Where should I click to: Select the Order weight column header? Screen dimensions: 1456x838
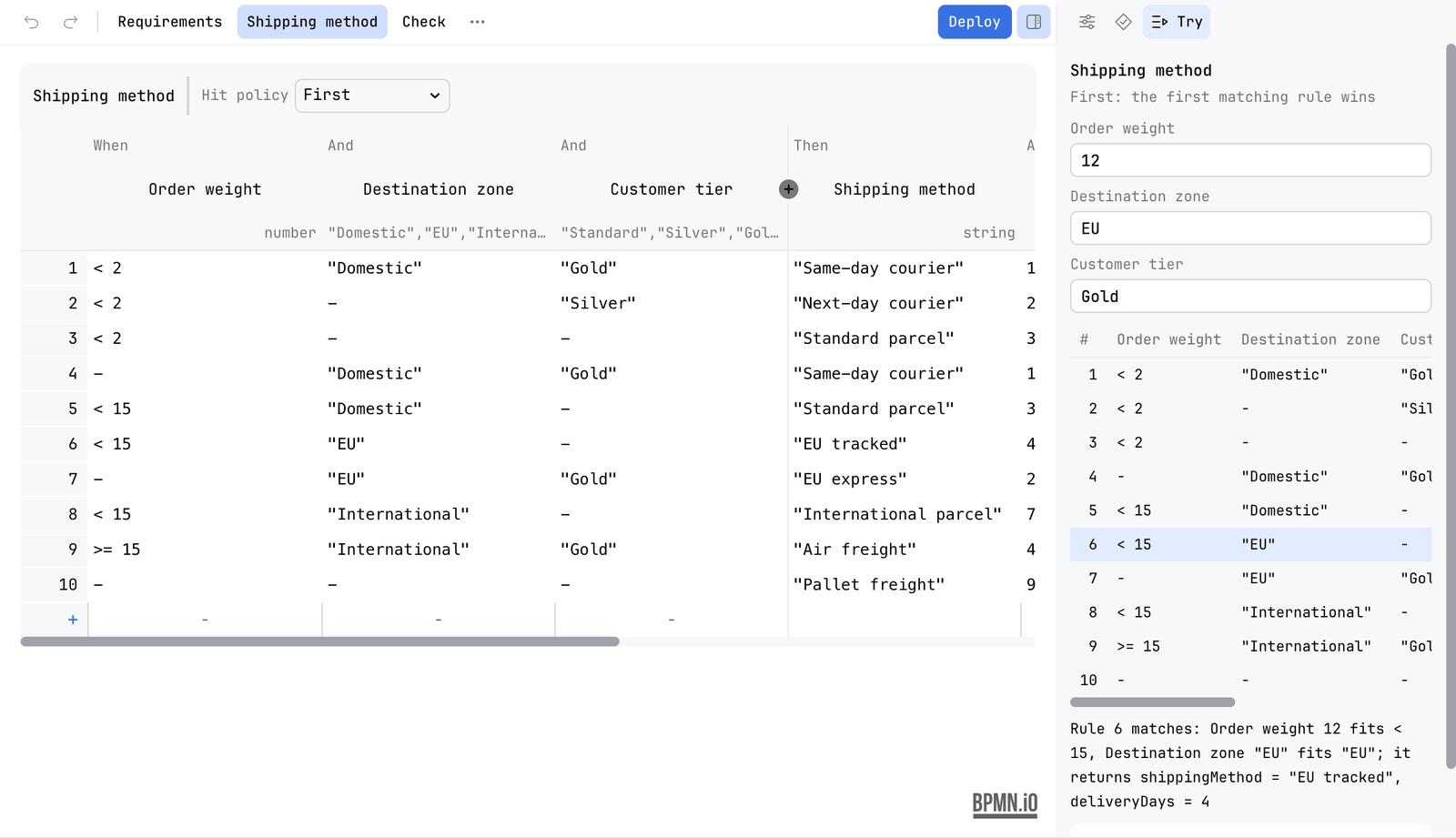(205, 189)
